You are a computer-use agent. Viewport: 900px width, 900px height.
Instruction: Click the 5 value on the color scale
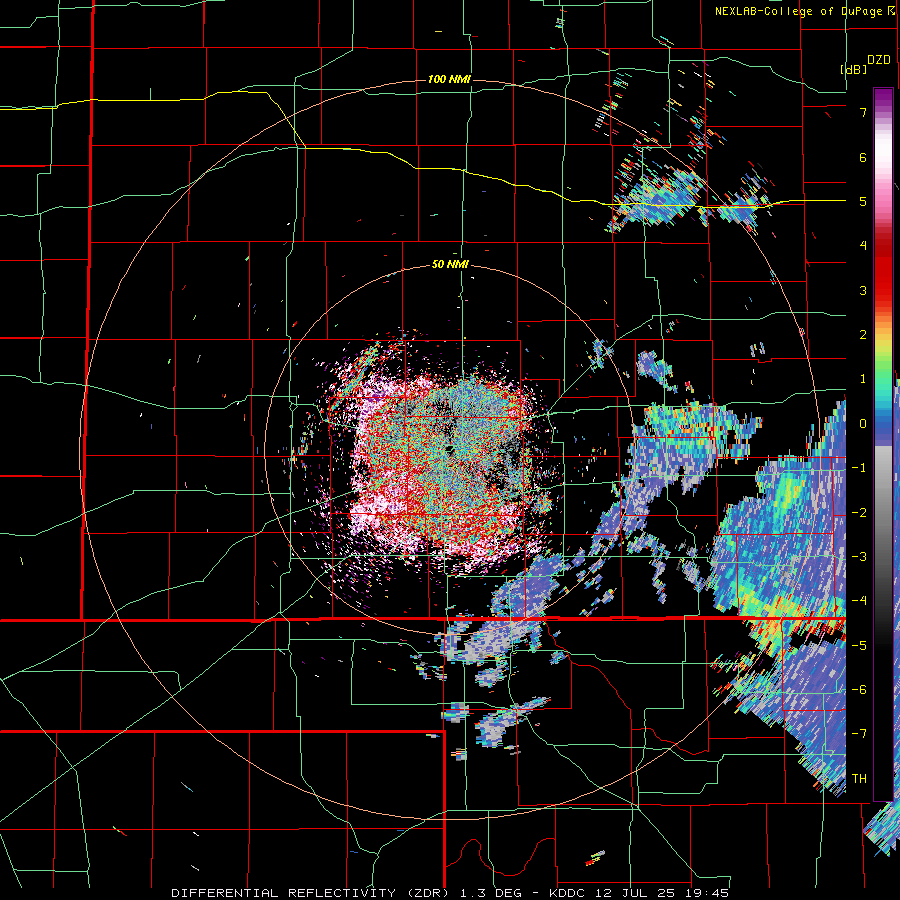point(863,201)
